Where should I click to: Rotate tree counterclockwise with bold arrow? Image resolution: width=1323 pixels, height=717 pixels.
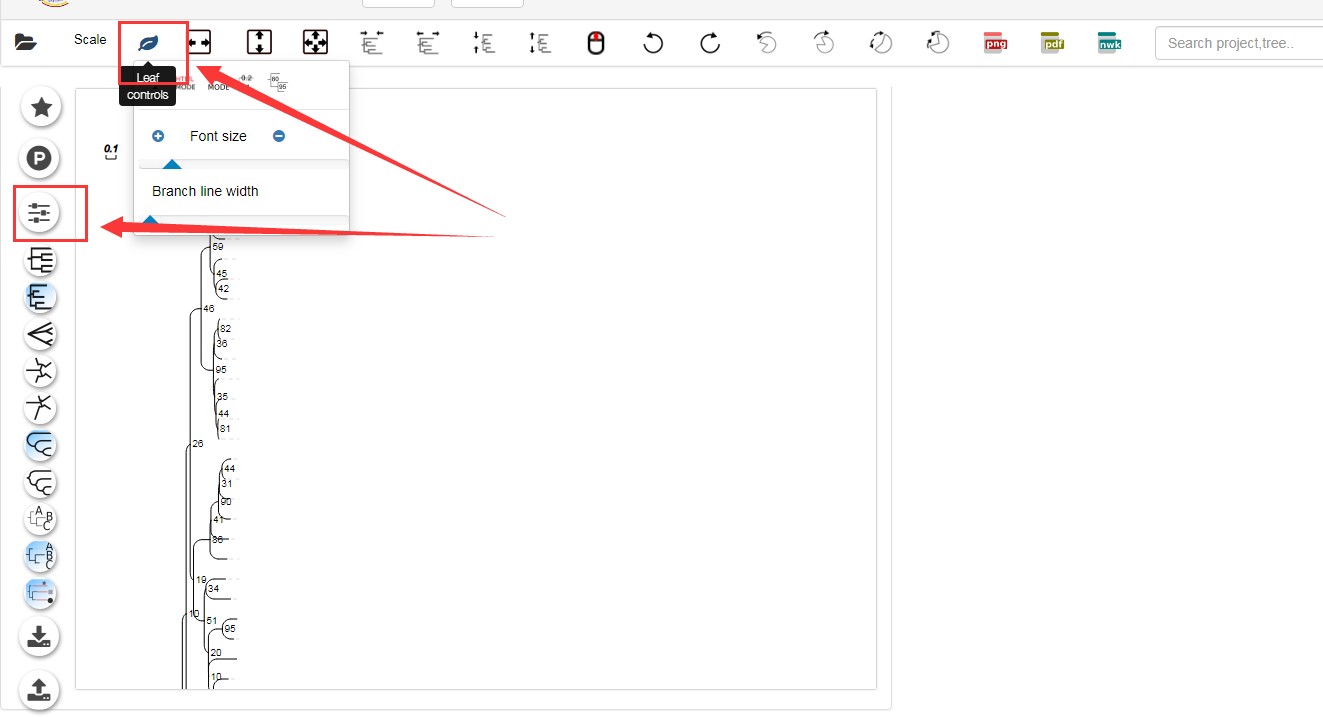coord(653,43)
